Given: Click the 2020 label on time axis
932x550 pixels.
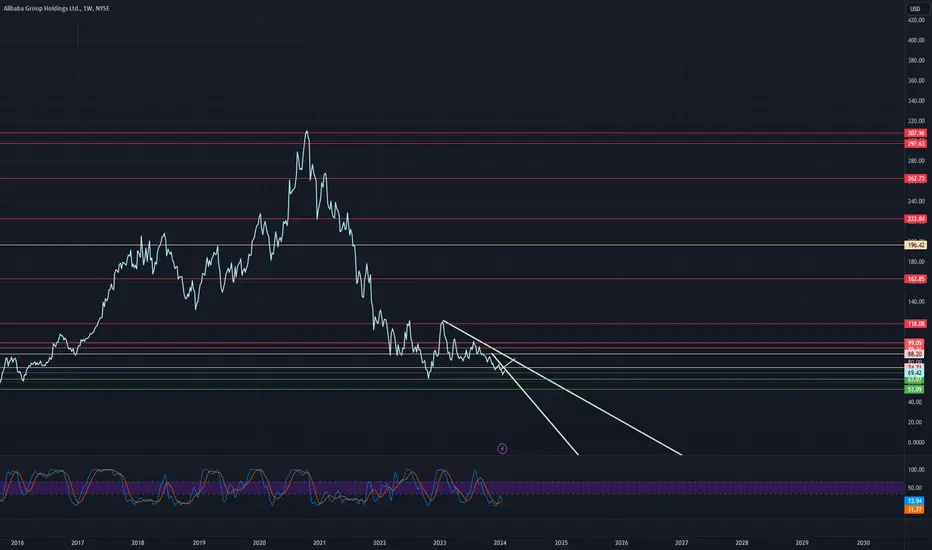Looking at the screenshot, I should [259, 543].
